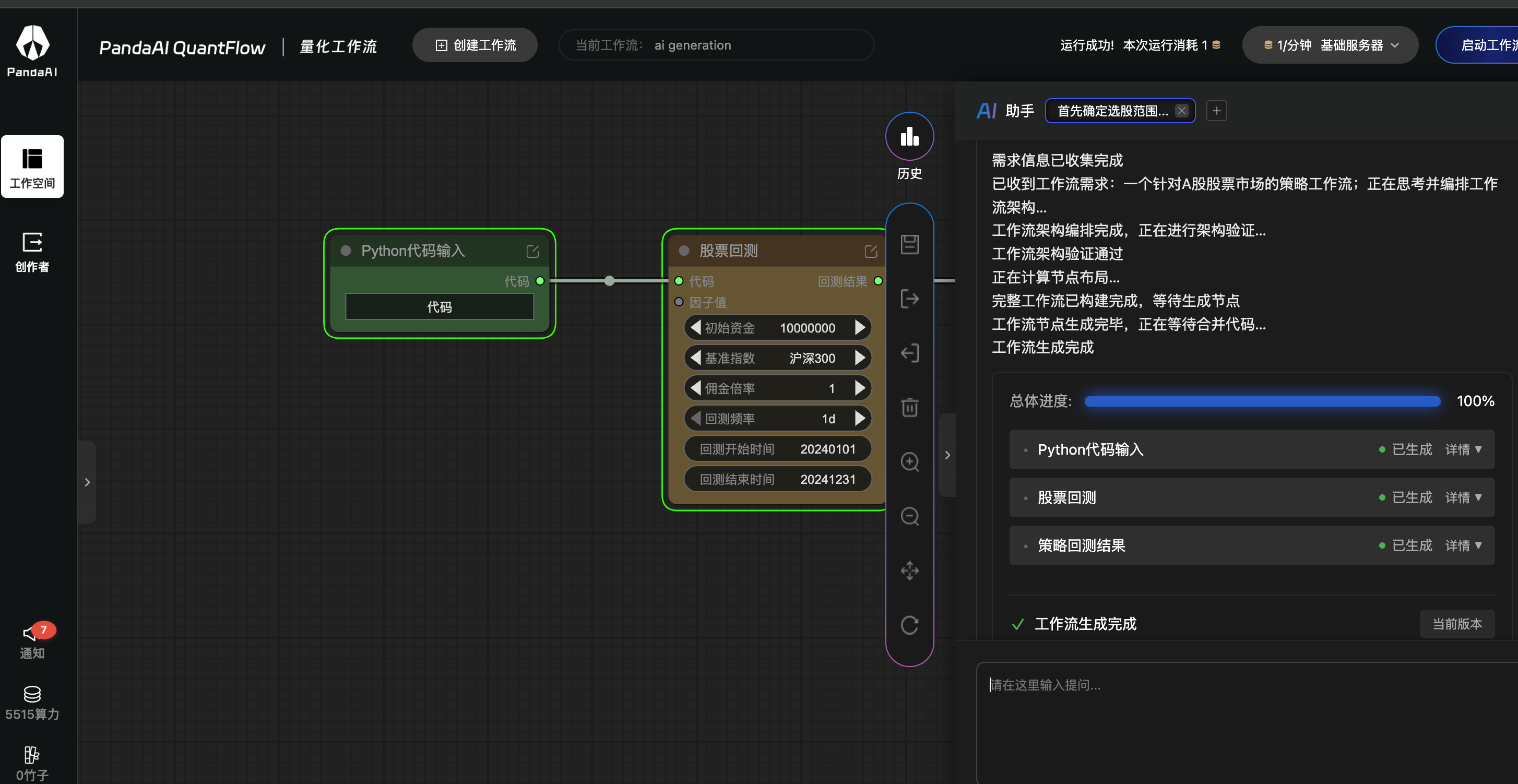Expand the left side panel chevron
The height and width of the screenshot is (784, 1518).
click(87, 482)
